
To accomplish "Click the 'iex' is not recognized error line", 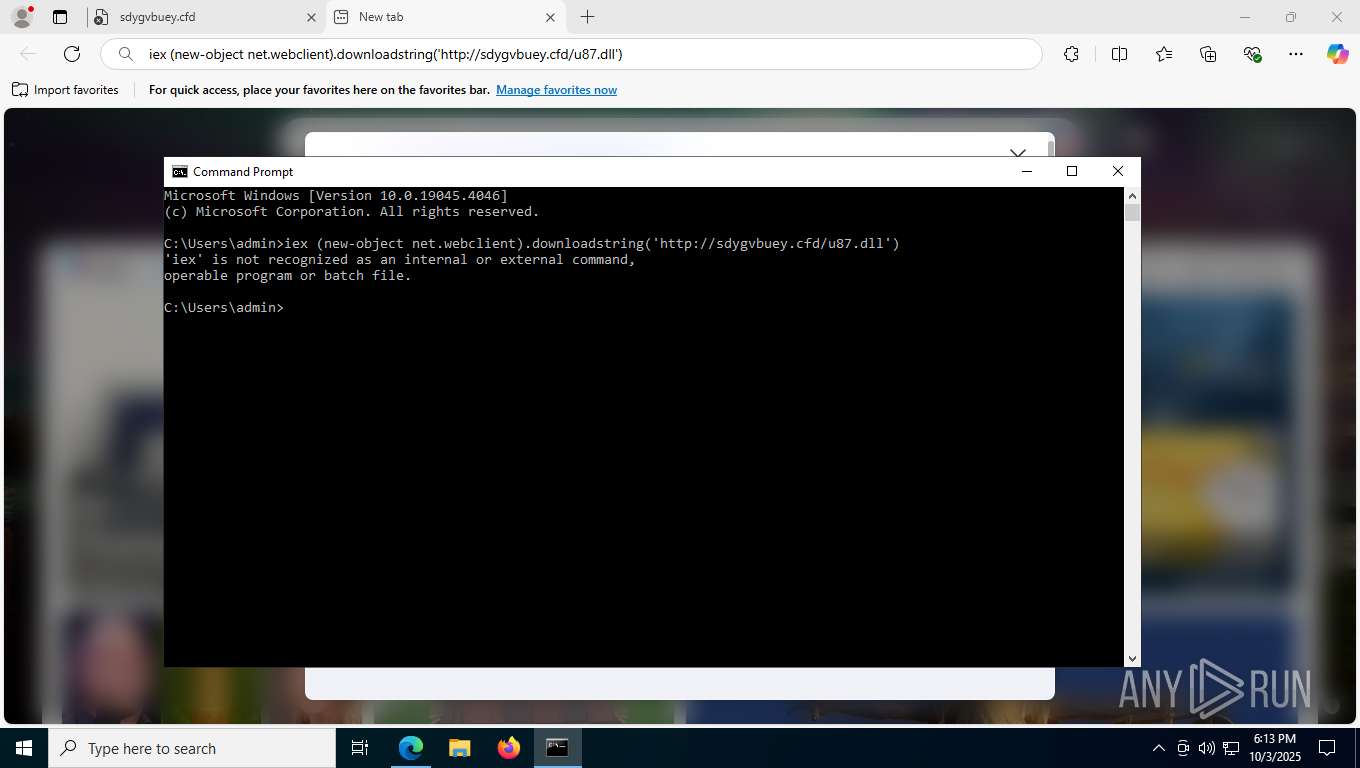I will pos(400,260).
